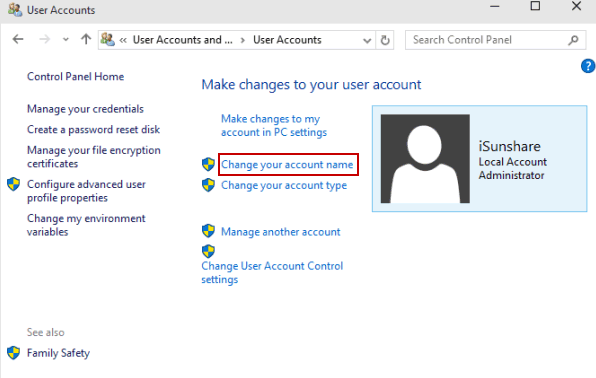This screenshot has height=378, width=596.
Task: Click the 'Local Account' label
Action: click(x=512, y=162)
